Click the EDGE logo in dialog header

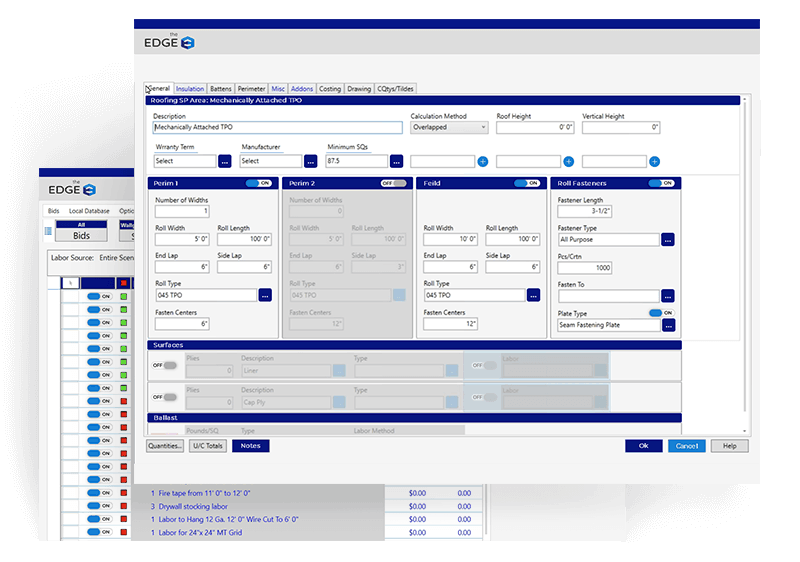tap(169, 42)
